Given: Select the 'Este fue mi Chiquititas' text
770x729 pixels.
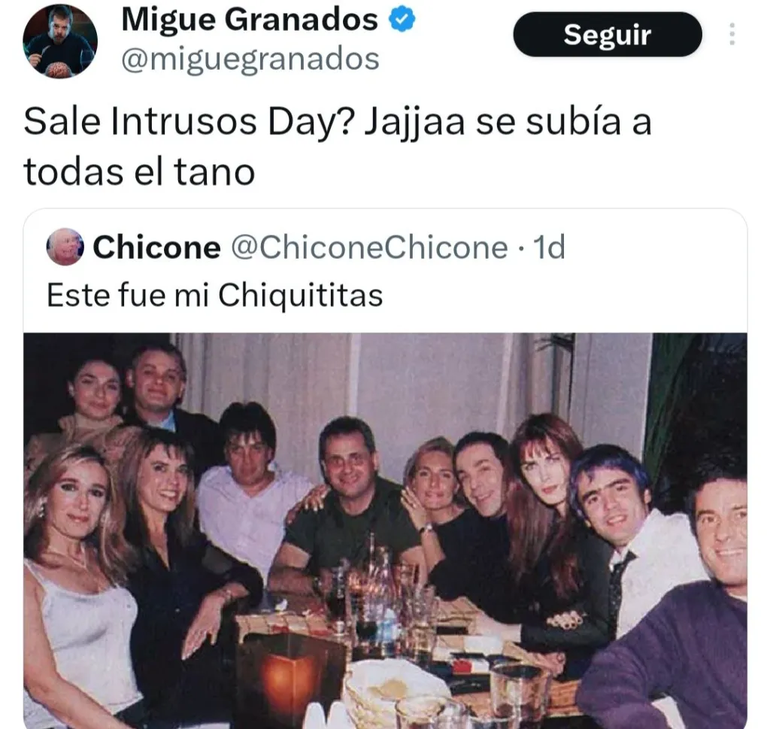Looking at the screenshot, I should click(x=215, y=296).
